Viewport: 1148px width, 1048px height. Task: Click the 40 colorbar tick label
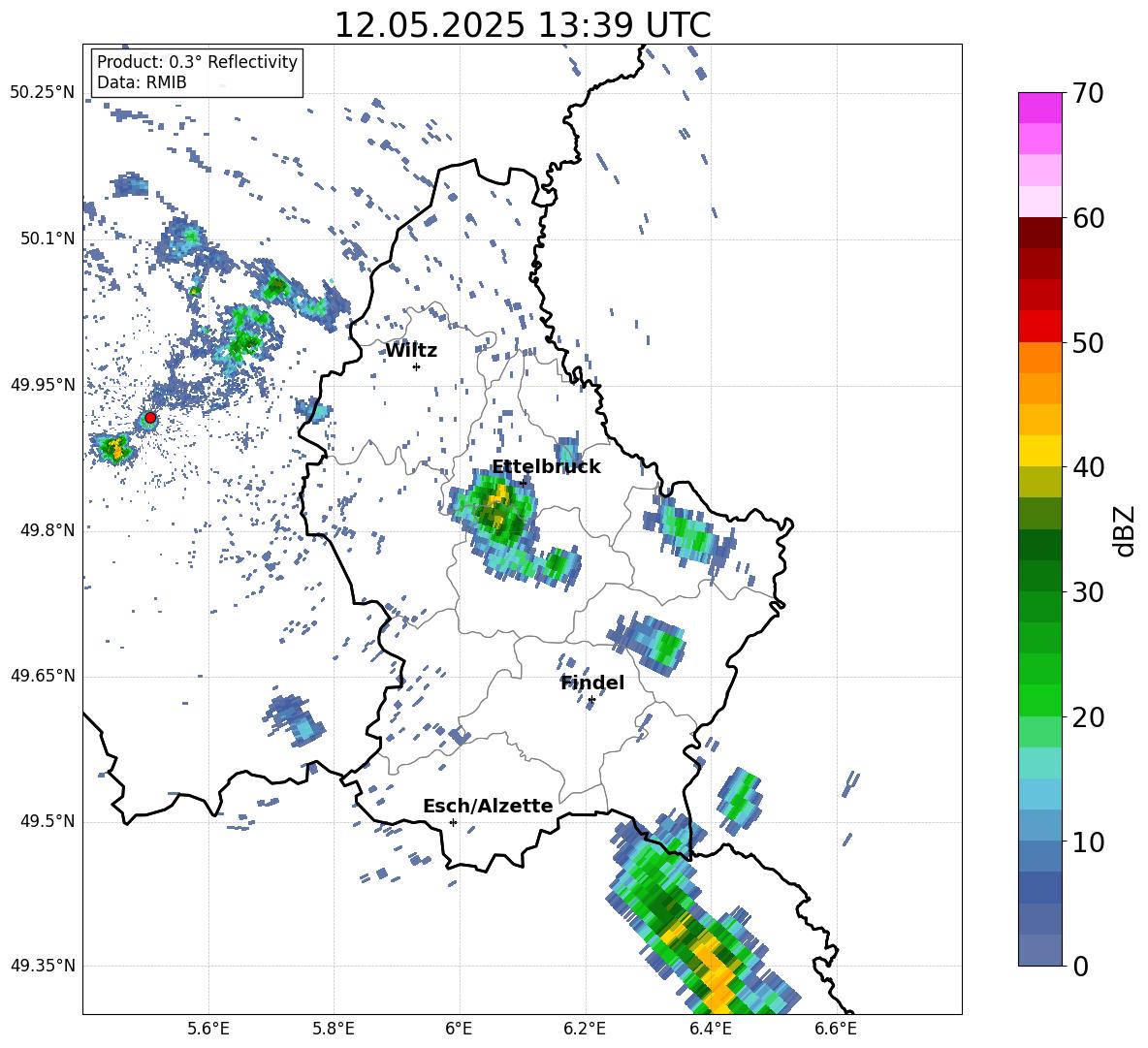point(1088,467)
